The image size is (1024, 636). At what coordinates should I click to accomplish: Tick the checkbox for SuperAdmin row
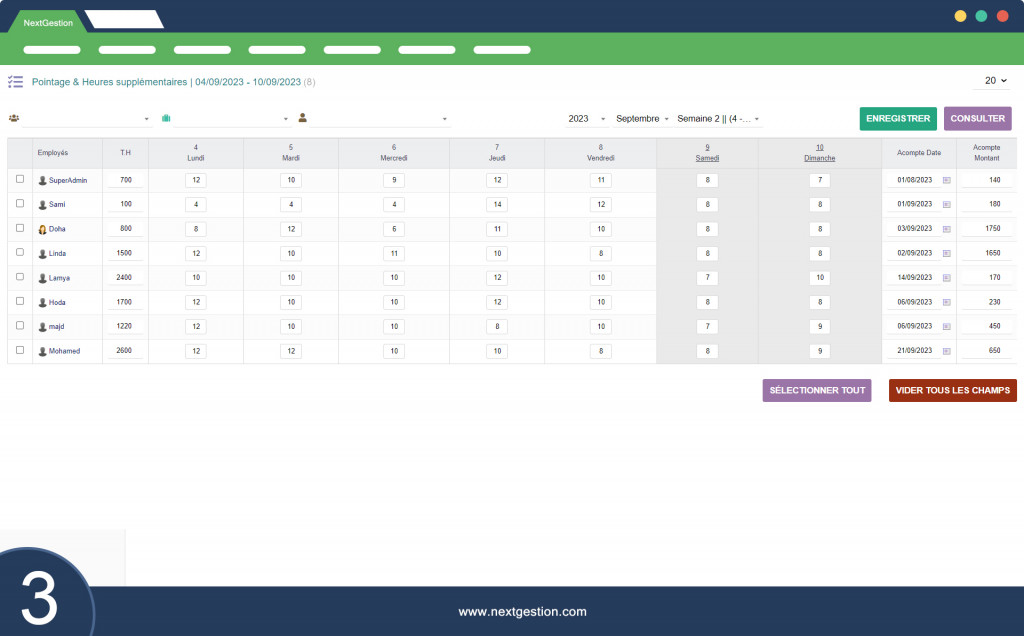[20, 179]
